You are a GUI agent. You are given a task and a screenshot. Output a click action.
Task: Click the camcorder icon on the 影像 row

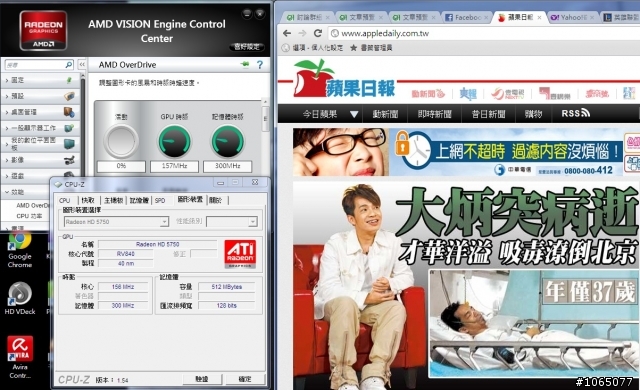tap(69, 160)
